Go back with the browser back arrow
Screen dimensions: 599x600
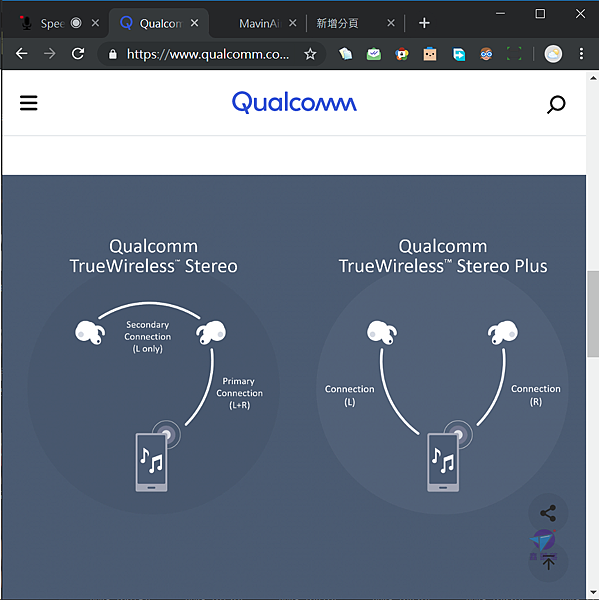[21, 54]
